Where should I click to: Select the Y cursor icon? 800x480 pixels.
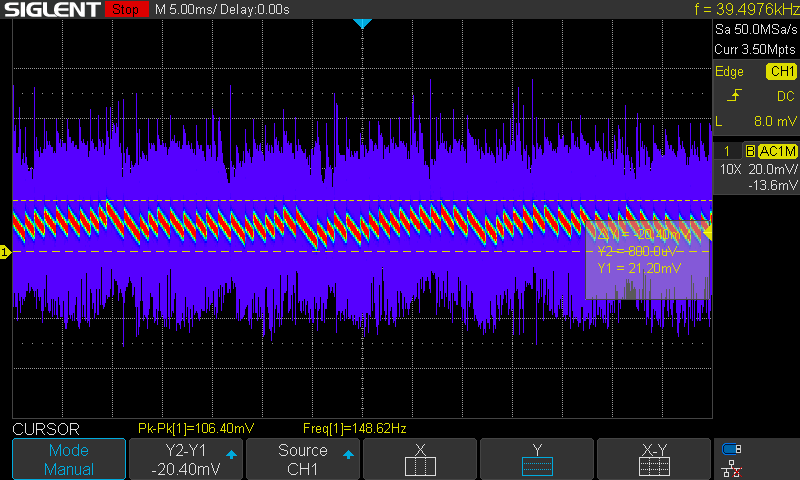pos(537,465)
